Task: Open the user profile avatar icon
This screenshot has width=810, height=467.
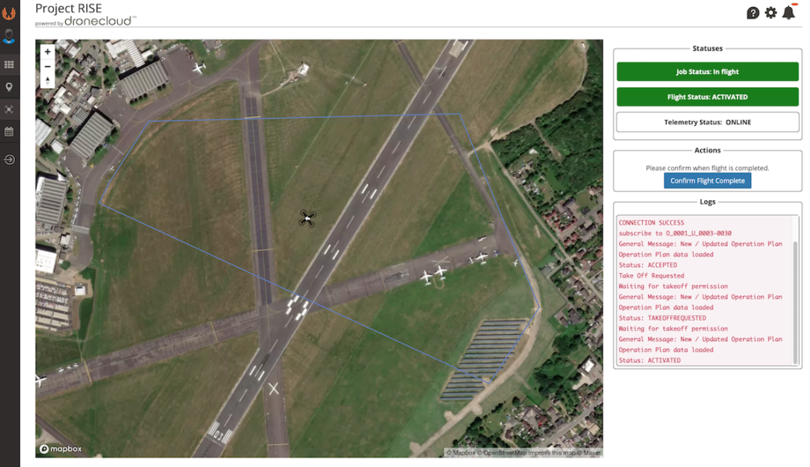Action: [x=9, y=37]
